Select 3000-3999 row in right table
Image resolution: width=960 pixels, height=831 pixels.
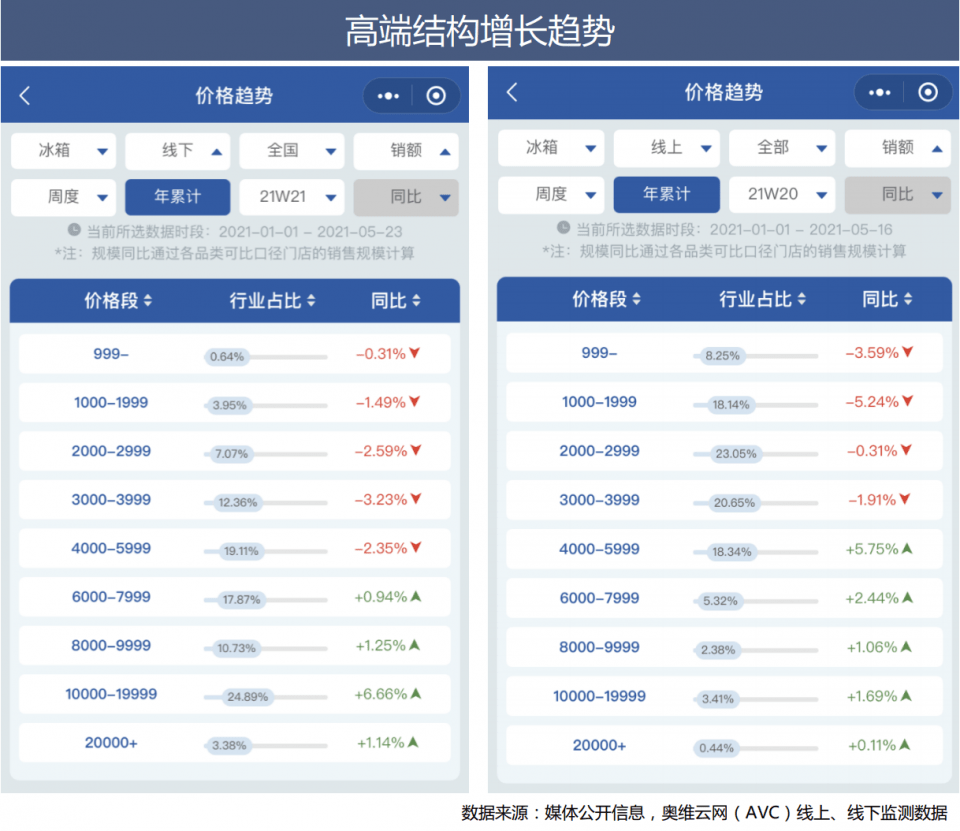pos(724,500)
